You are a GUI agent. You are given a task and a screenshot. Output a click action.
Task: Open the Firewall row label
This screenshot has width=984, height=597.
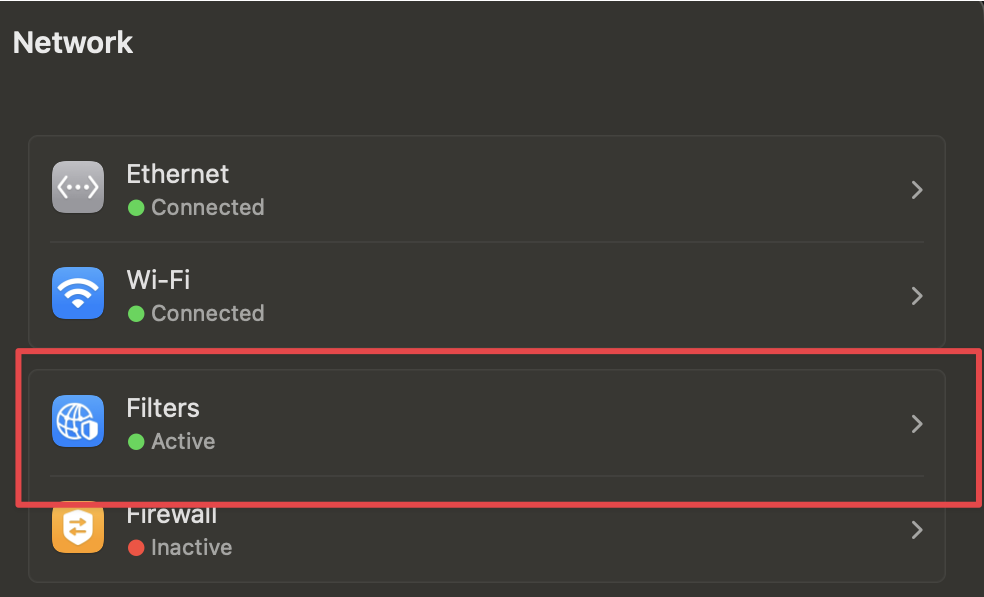(x=172, y=514)
